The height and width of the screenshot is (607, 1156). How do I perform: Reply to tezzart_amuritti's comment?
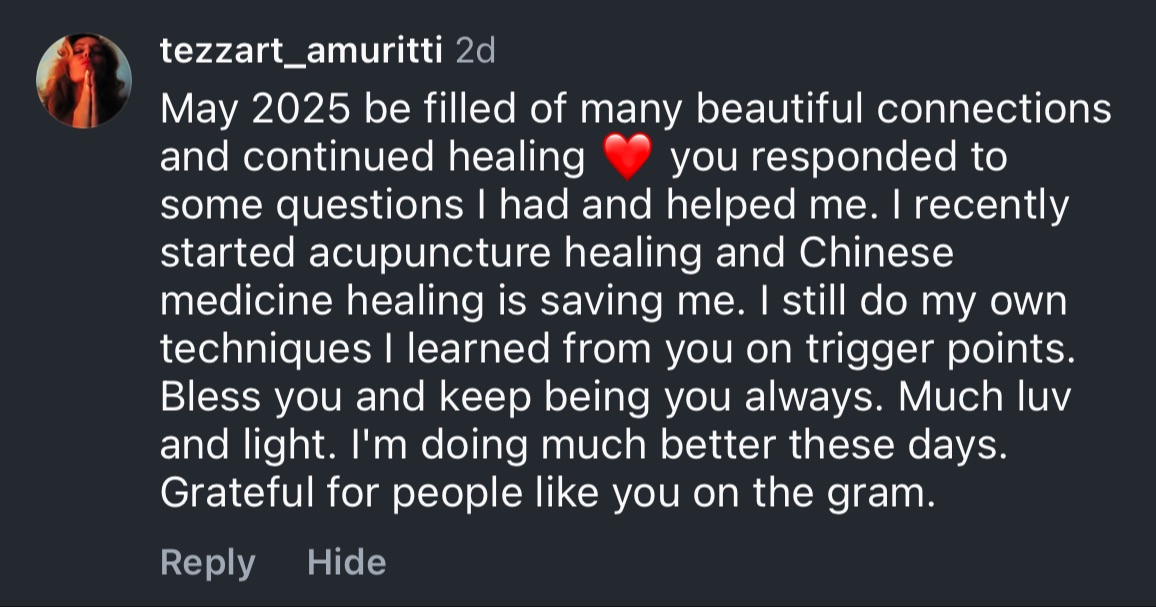click(x=207, y=562)
